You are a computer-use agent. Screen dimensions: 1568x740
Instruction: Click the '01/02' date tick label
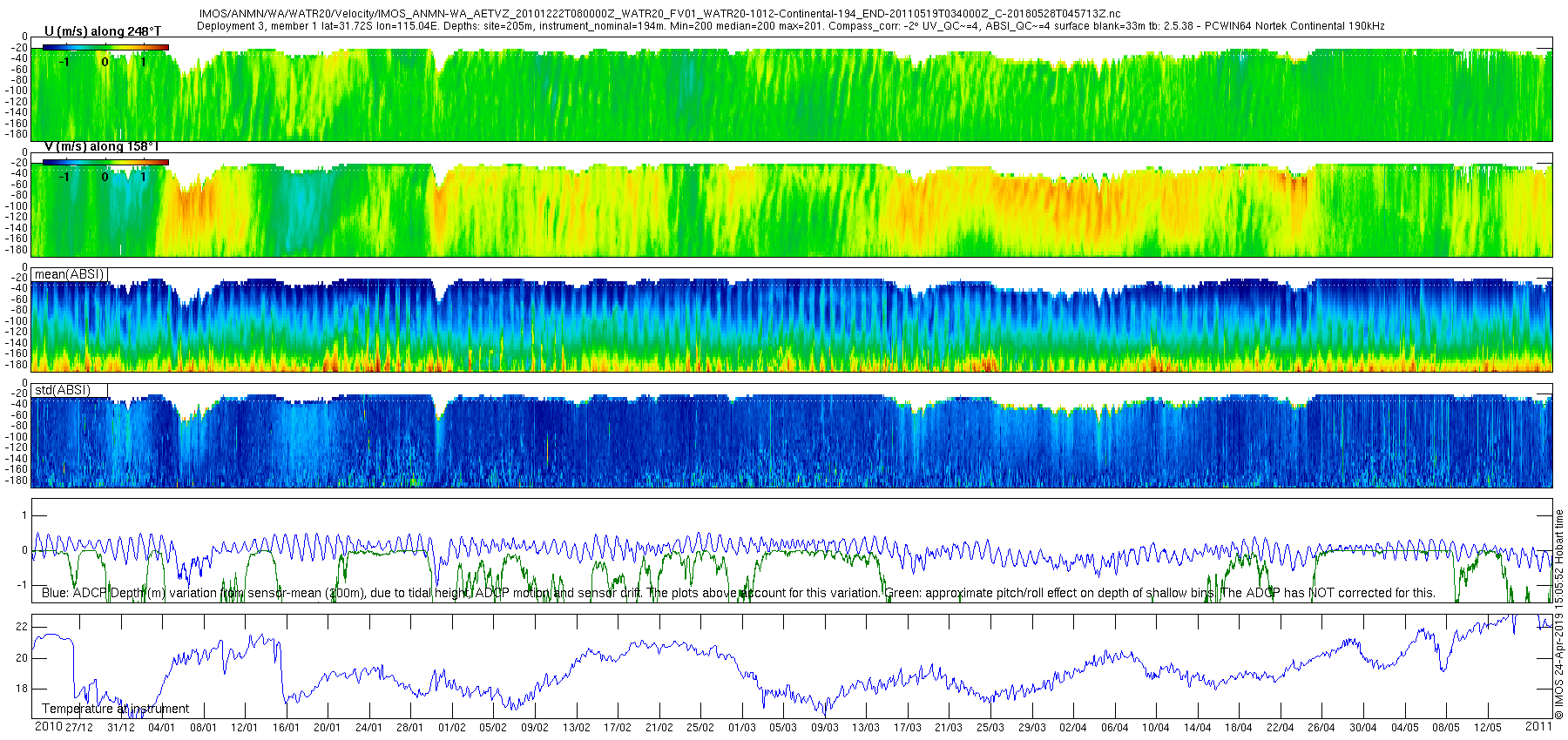pos(451,728)
